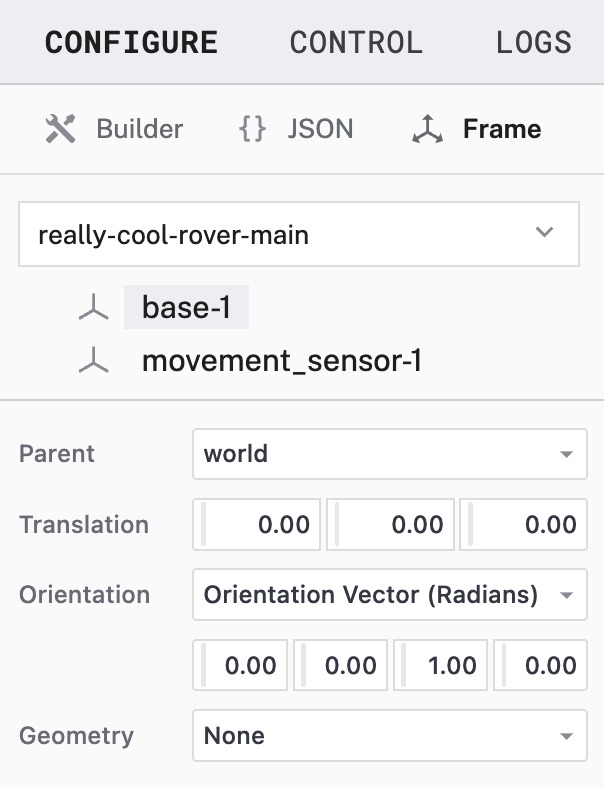This screenshot has width=604, height=788.
Task: Select base-1 in the frame tree
Action: (187, 308)
